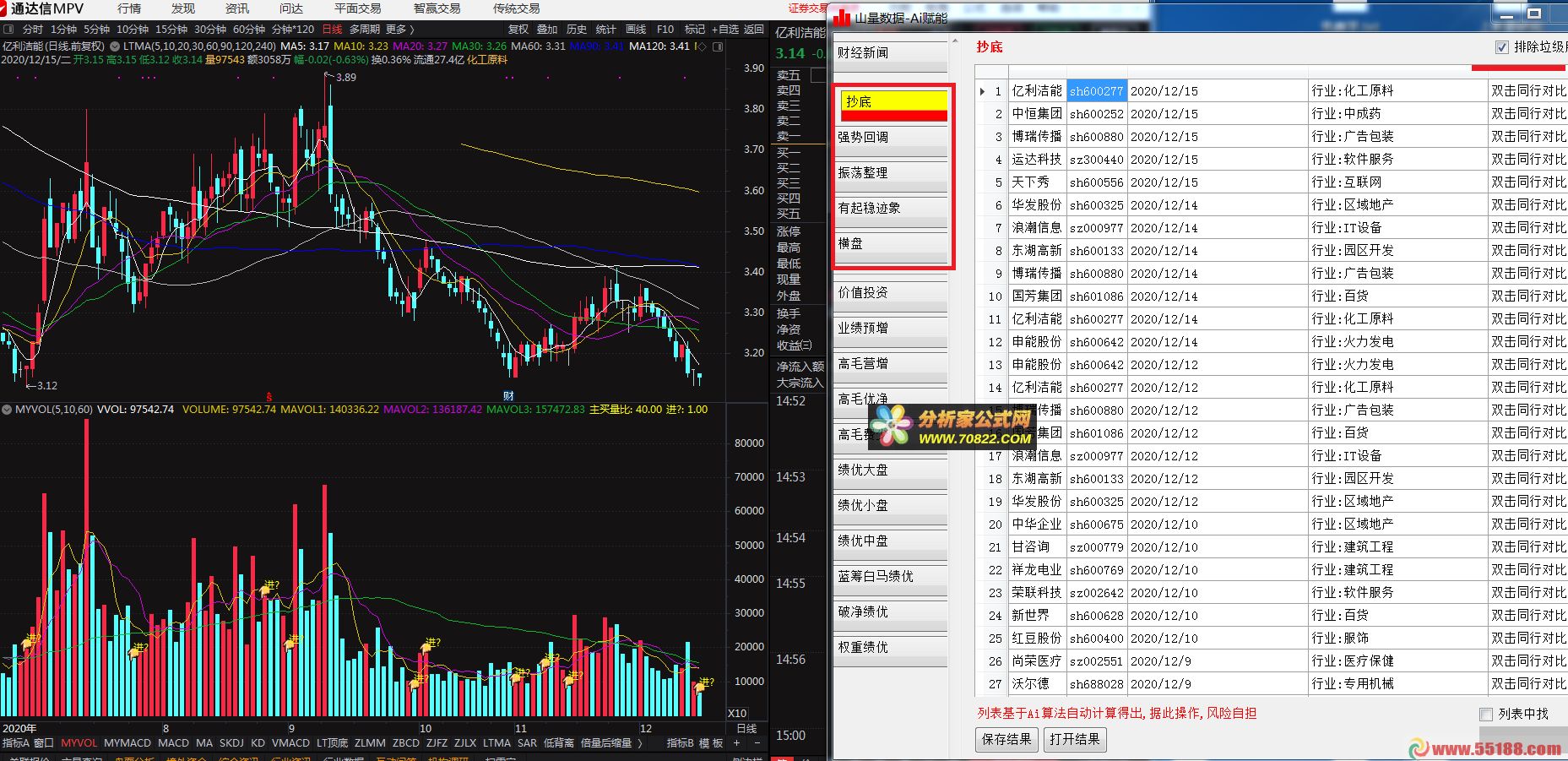This screenshot has width=1568, height=761.
Task: Click the 模板 button at bottom
Action: [711, 743]
